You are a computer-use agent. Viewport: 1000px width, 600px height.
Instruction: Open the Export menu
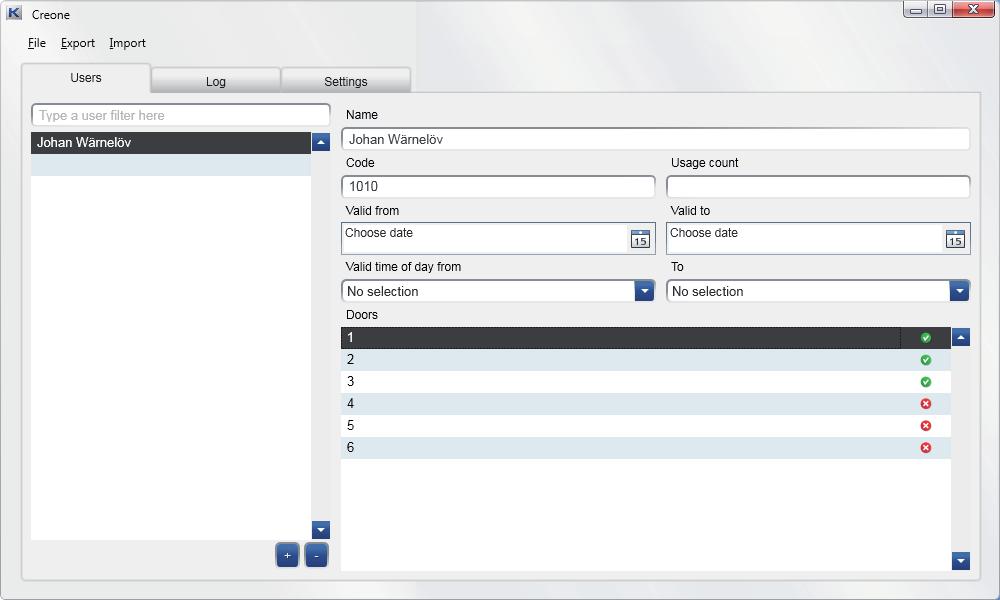[x=78, y=43]
